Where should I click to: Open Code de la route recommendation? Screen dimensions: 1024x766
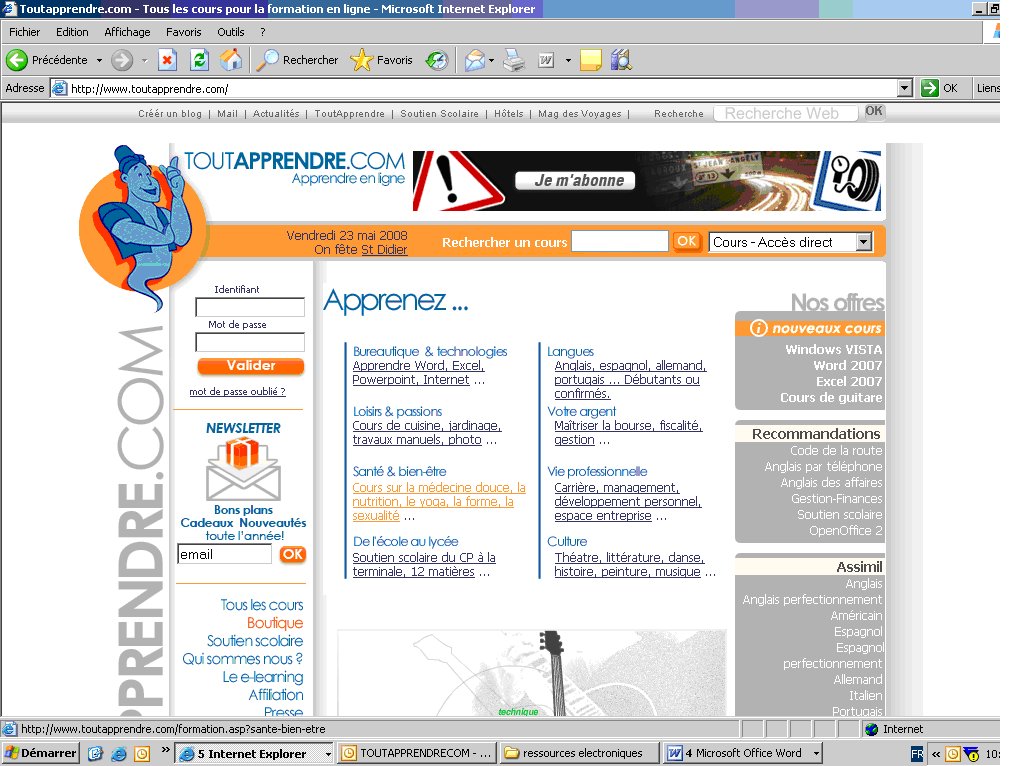836,451
